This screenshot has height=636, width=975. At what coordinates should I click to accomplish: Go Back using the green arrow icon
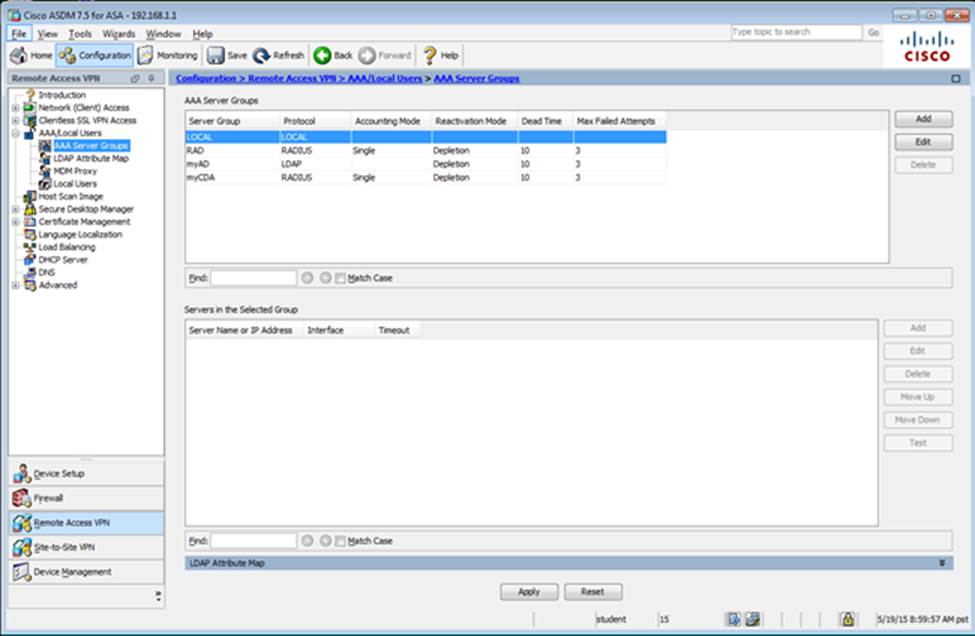323,56
